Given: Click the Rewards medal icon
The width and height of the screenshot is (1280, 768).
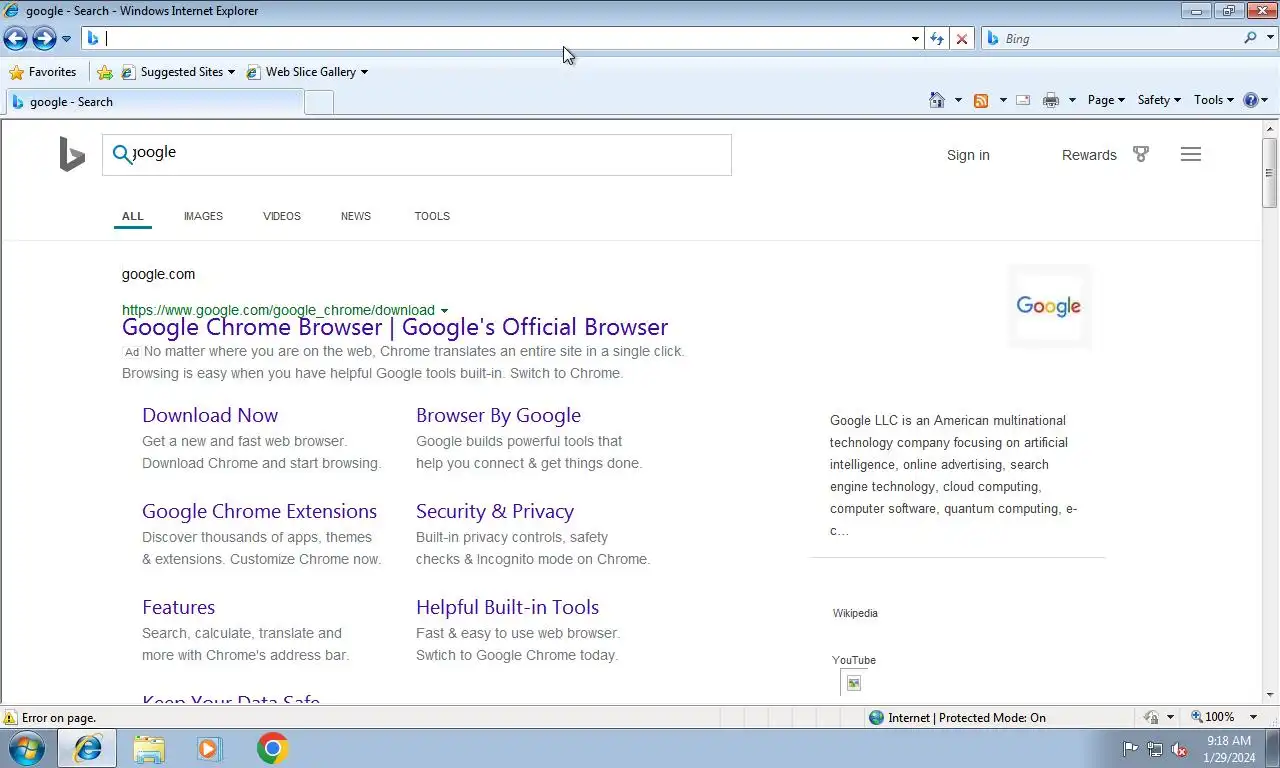Looking at the screenshot, I should 1141,154.
